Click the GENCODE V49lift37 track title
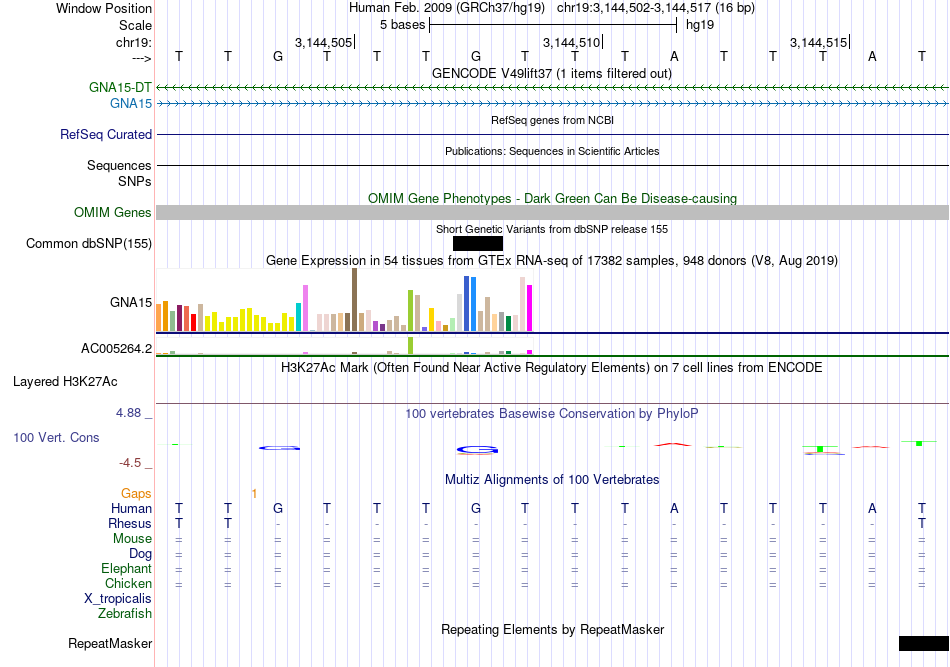The image size is (950, 667). [552, 73]
